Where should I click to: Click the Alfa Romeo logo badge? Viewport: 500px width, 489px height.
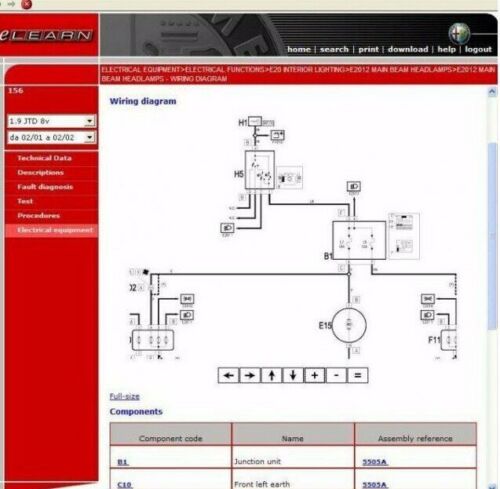(x=459, y=33)
